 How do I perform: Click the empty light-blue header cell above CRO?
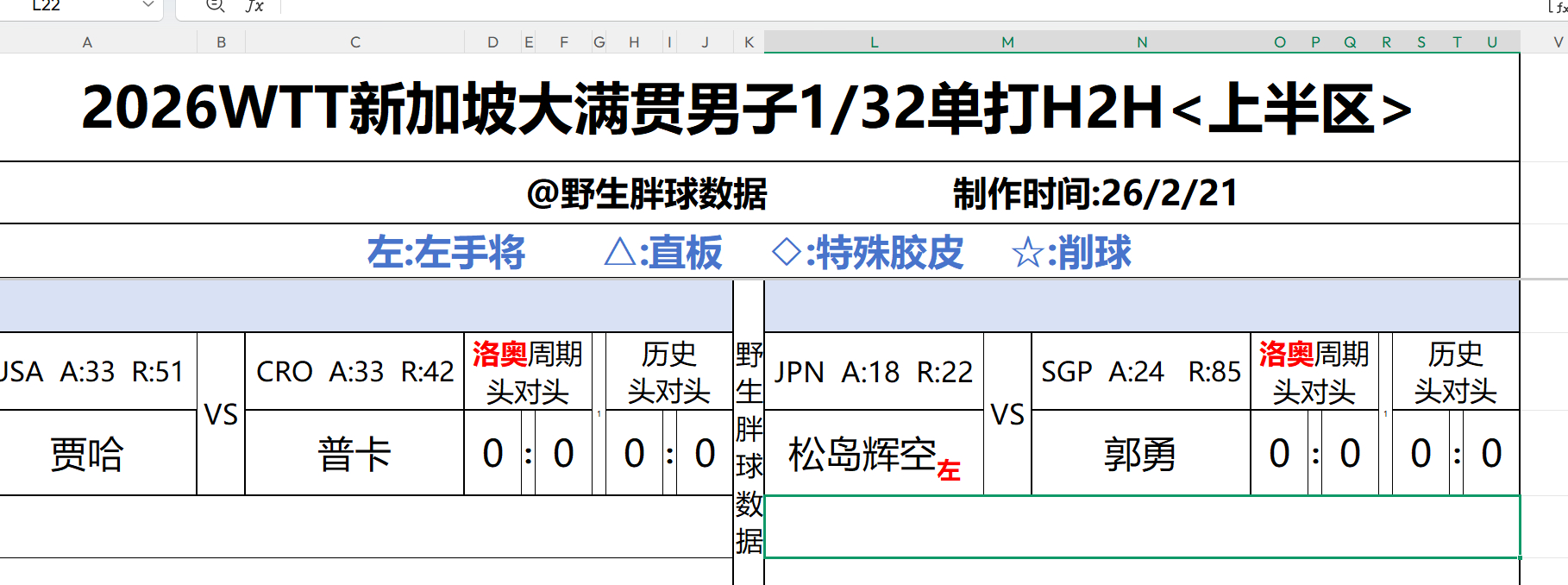[366, 306]
